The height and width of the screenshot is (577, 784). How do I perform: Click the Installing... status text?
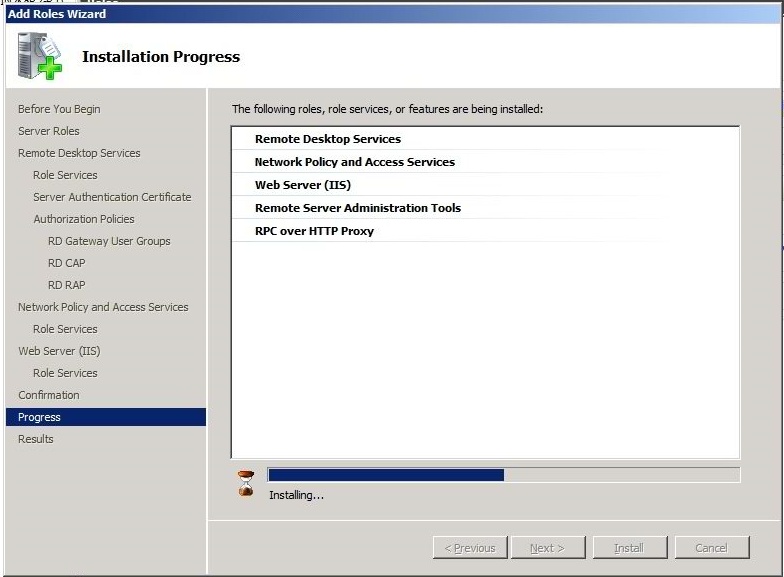[x=296, y=495]
